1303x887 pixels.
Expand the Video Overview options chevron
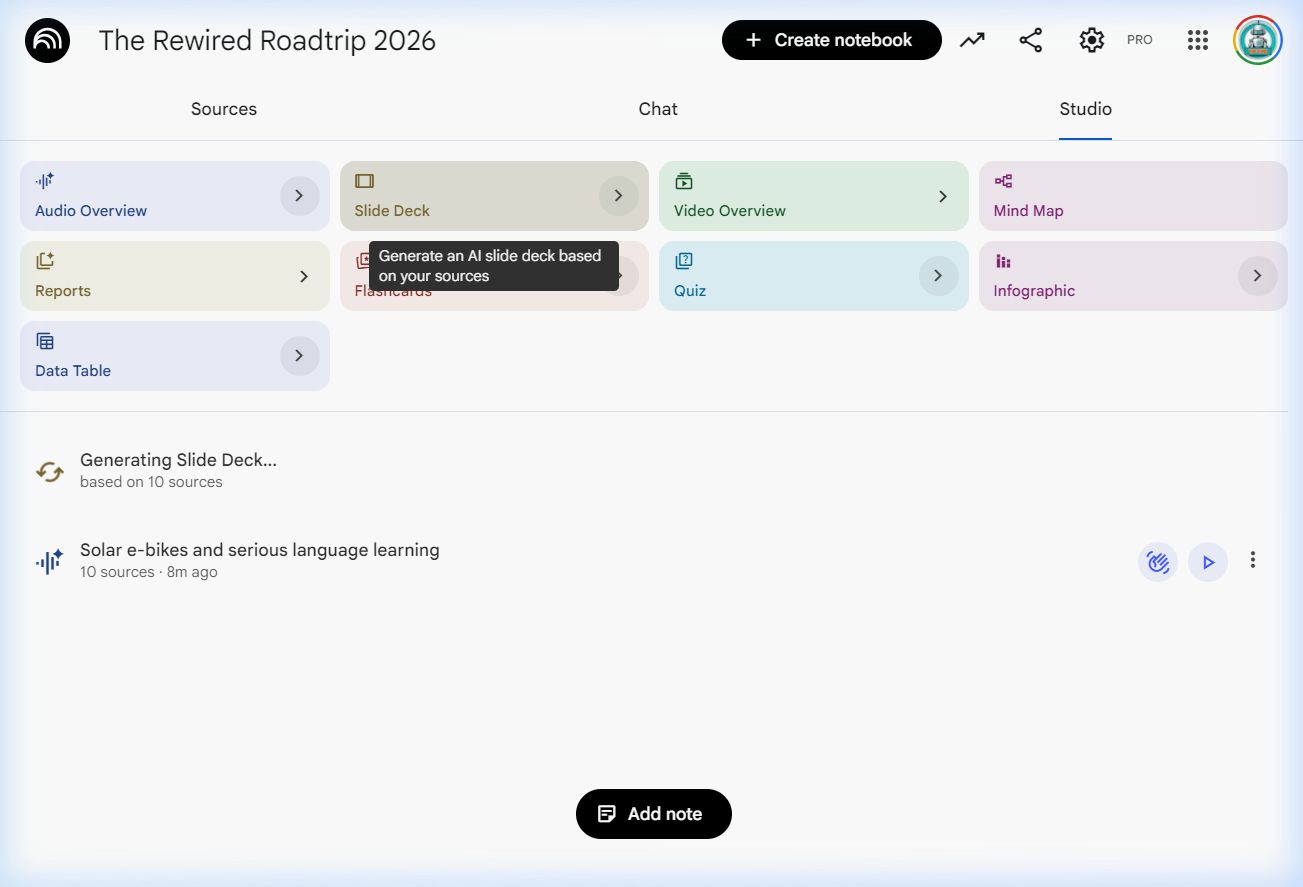pyautogui.click(x=942, y=197)
